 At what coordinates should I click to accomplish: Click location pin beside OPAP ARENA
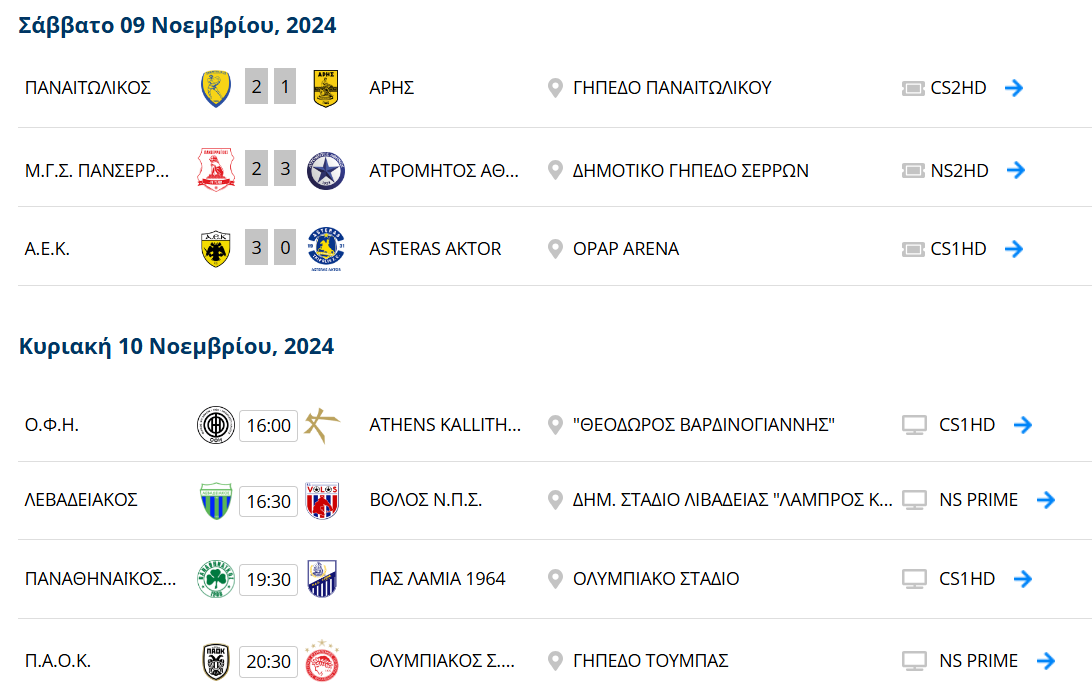555,249
